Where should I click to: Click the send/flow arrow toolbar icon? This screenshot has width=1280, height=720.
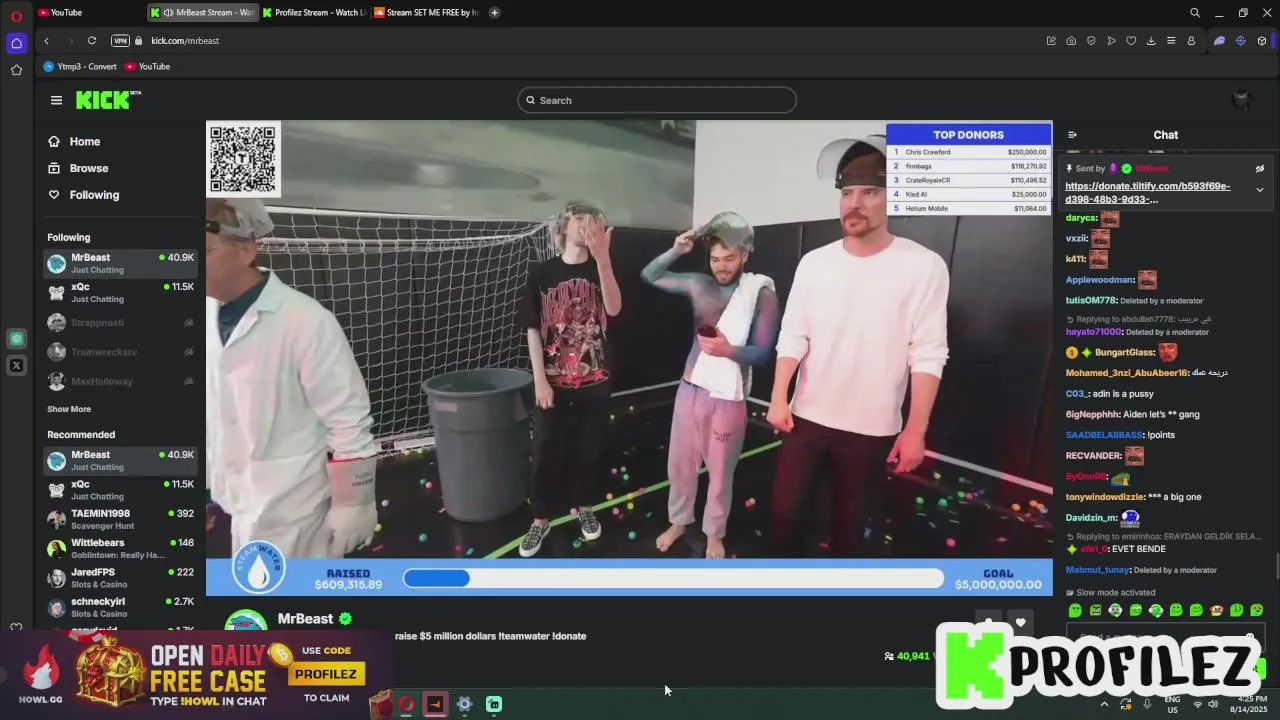coord(1111,41)
